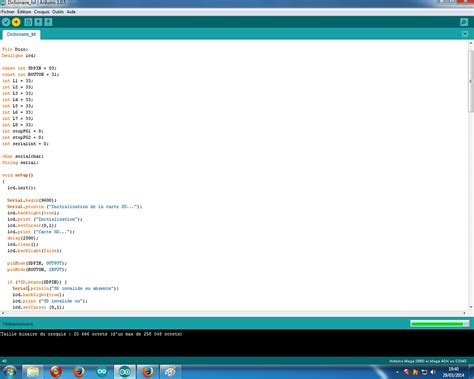The width and height of the screenshot is (474, 379).
Task: Click the taskbar clock showing 15:40
Action: coord(453,372)
